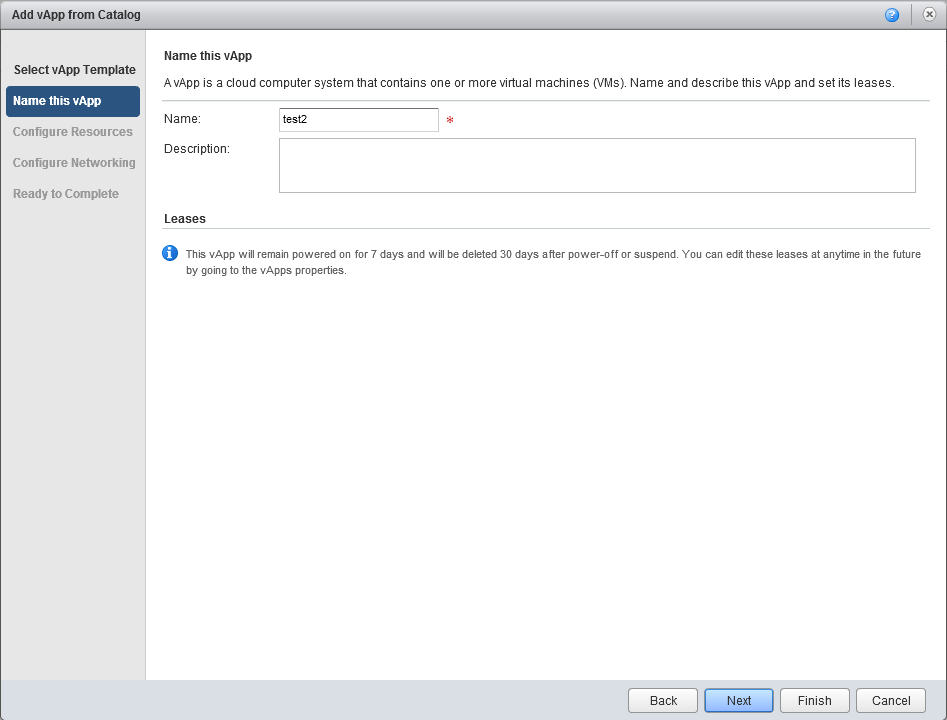Click the blue info icon under Leases
The image size is (947, 720).
coord(170,253)
